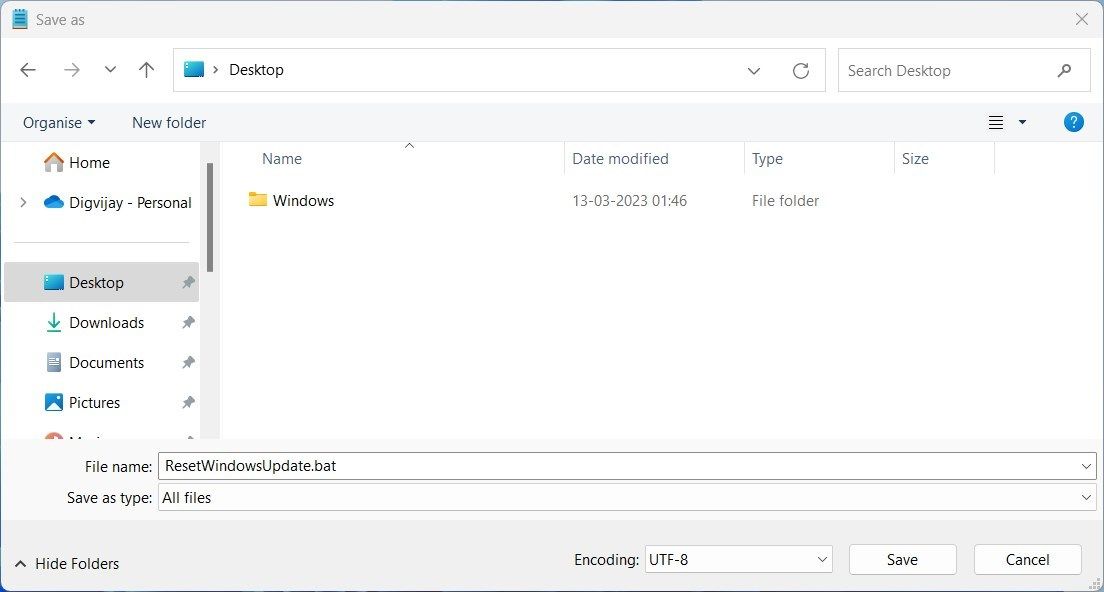Unpin Documents from the sidebar

pyautogui.click(x=188, y=362)
